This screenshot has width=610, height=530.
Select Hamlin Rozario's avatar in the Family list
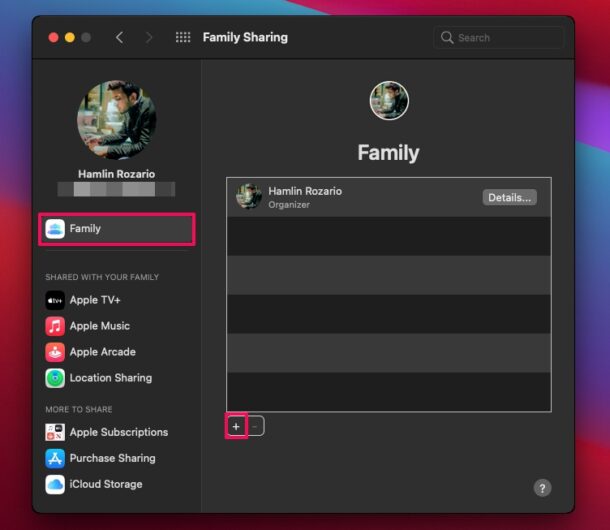249,197
